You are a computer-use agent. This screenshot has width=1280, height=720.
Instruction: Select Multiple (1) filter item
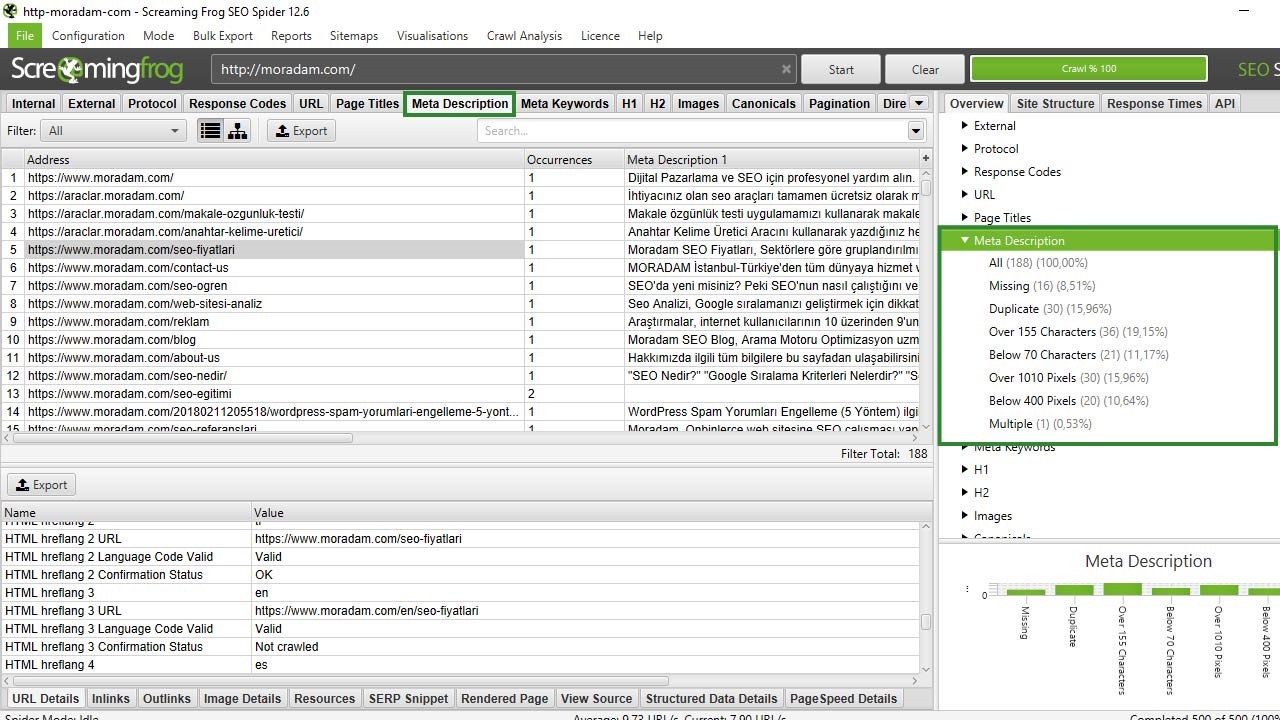pos(1040,424)
